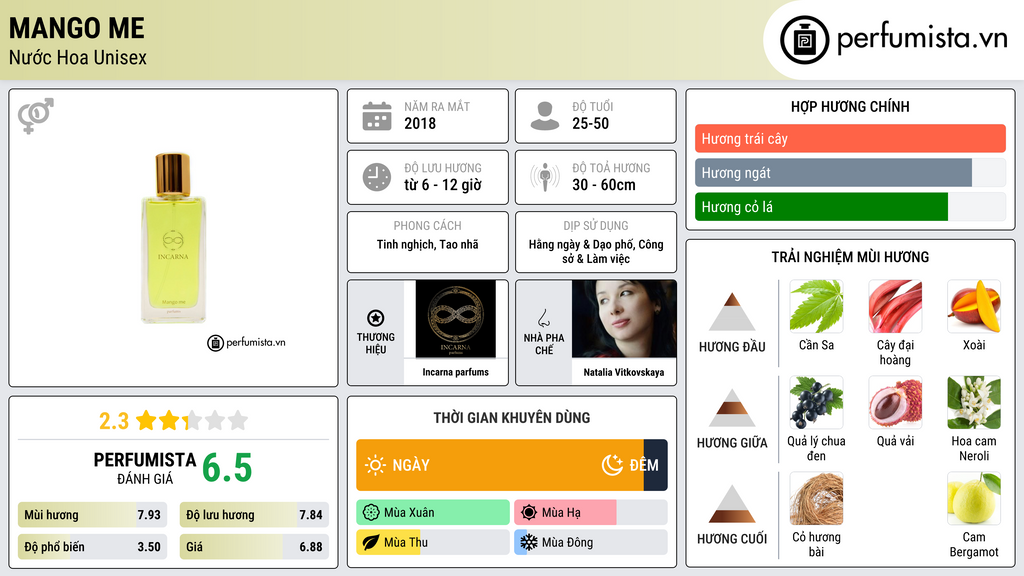1024x576 pixels.
Task: Click the Cần Sa note image
Action: 816,306
